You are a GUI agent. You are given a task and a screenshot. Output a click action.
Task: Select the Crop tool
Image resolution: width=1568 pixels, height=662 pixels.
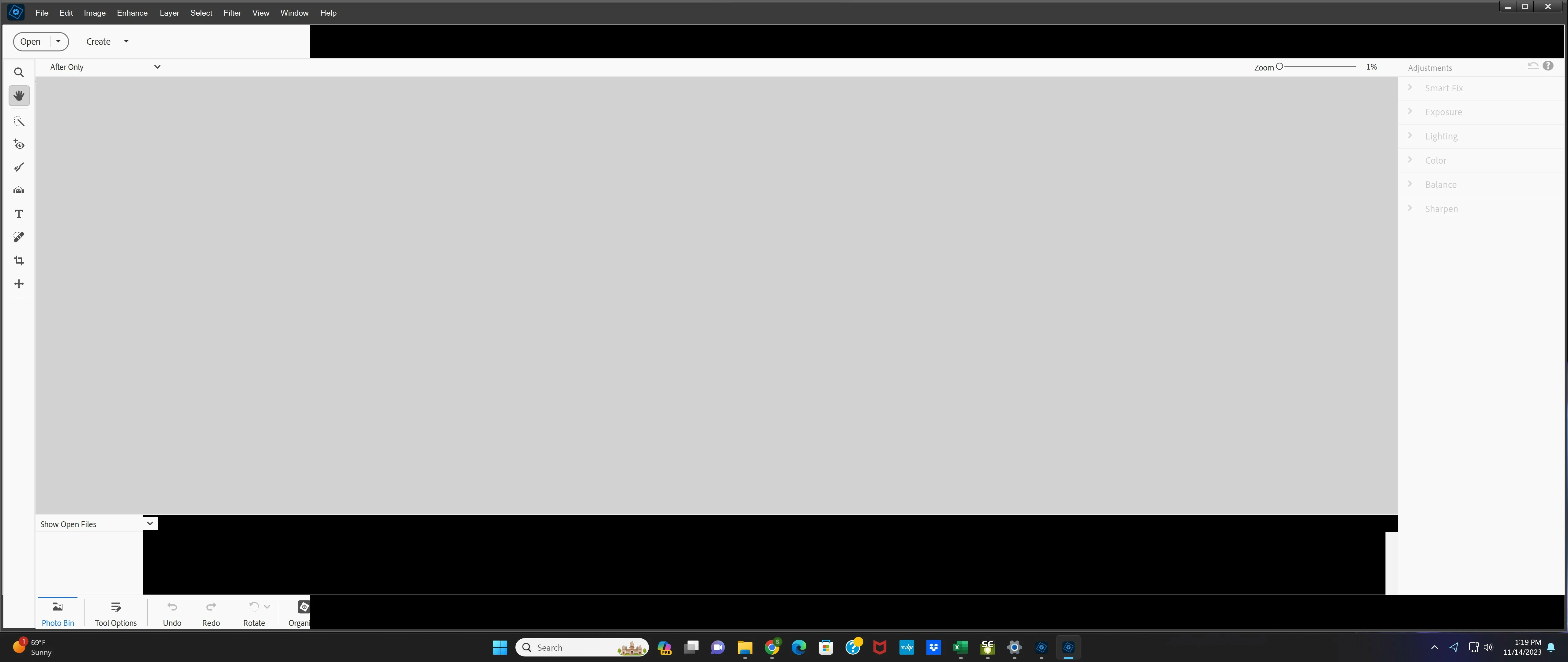[x=19, y=261]
